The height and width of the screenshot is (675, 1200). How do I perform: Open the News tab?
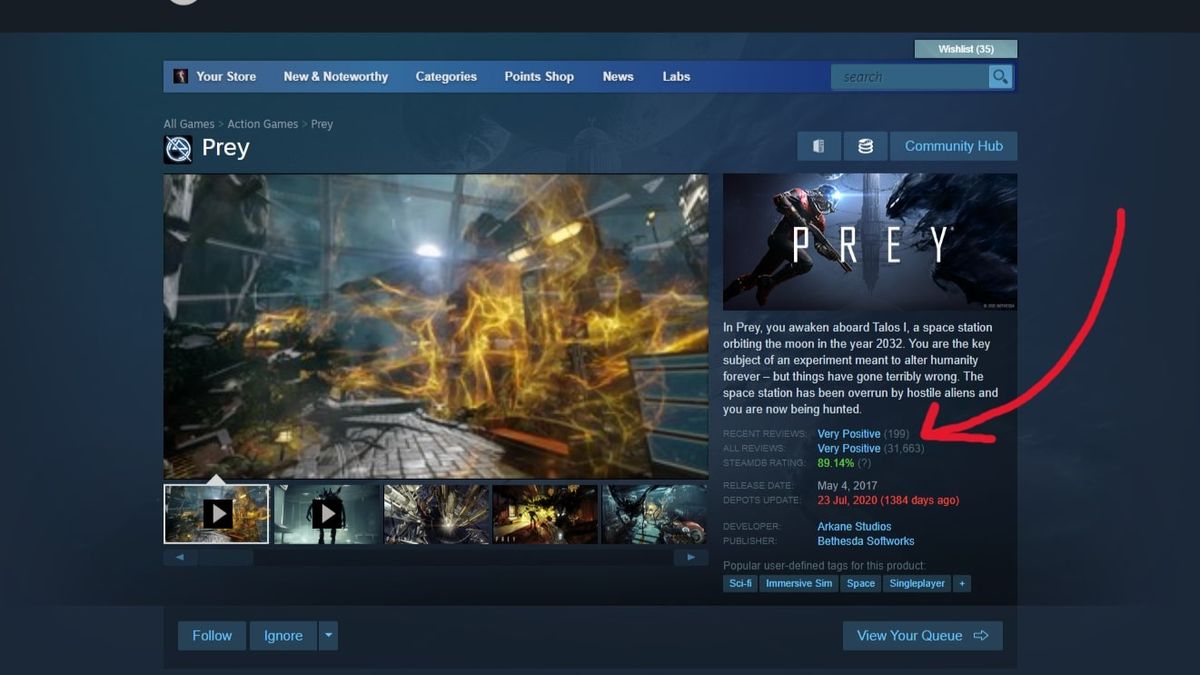[618, 76]
